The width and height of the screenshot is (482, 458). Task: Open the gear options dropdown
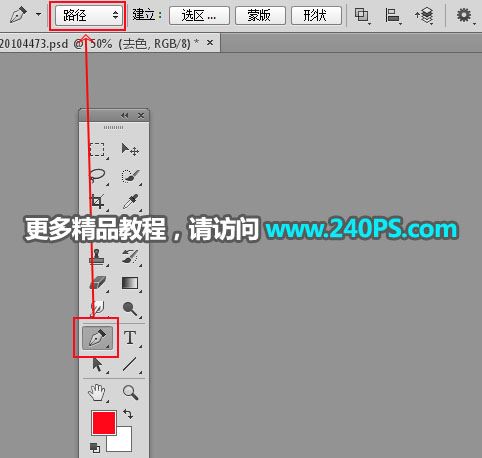[464, 15]
